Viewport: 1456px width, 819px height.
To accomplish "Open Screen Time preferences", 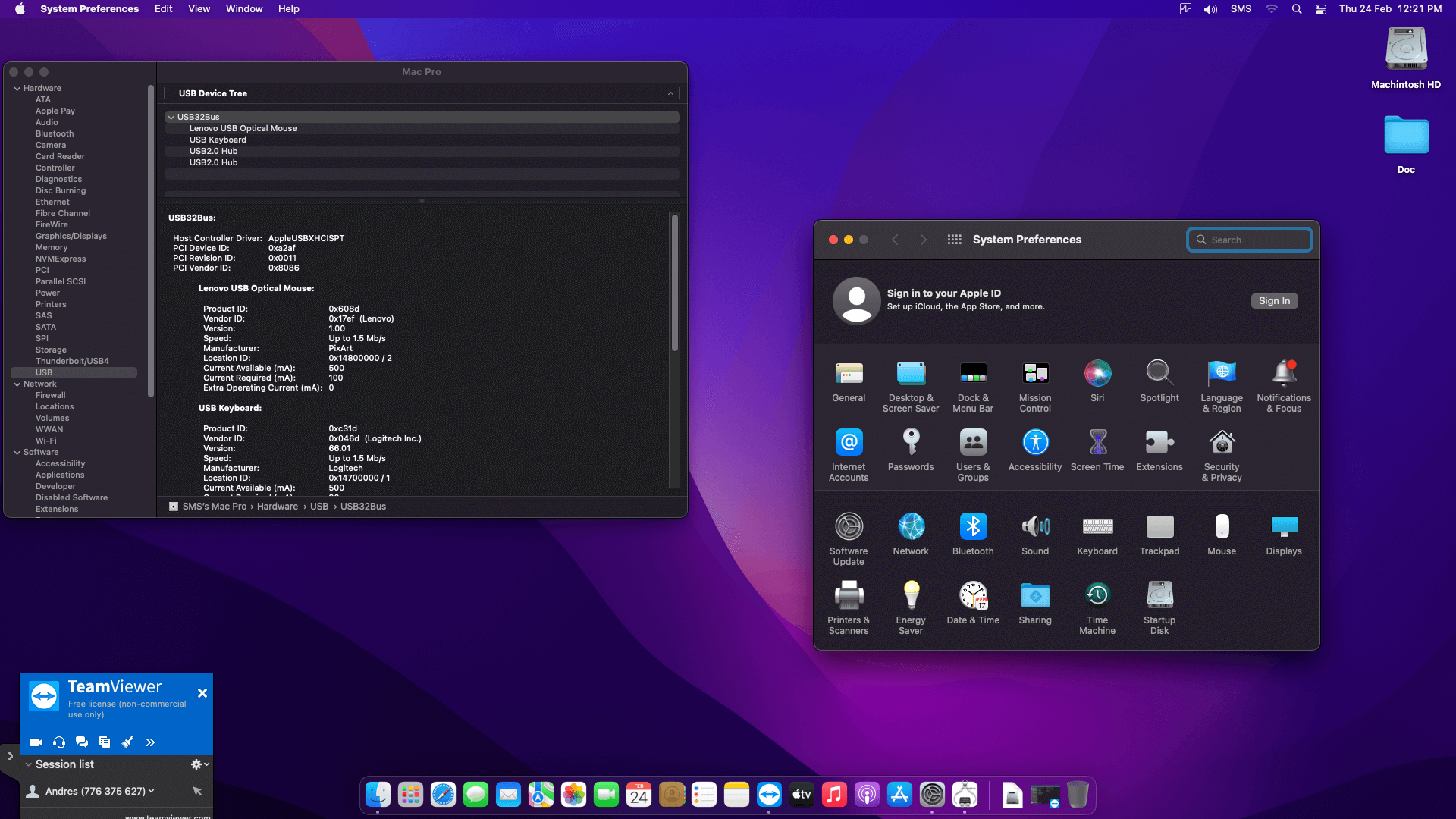I will tap(1097, 450).
